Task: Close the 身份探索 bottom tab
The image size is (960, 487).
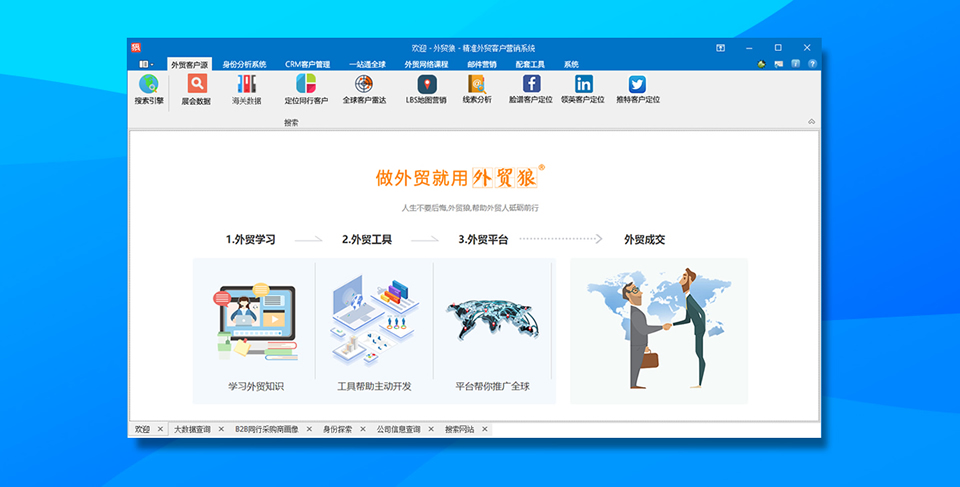Action: (362, 429)
